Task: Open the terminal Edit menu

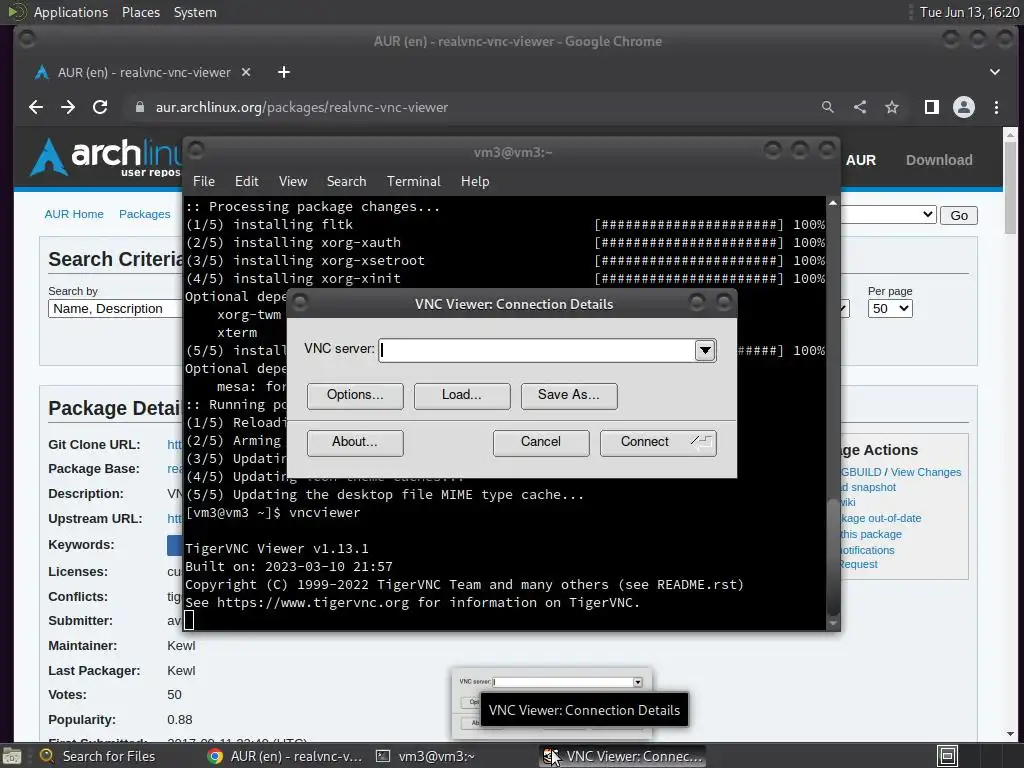Action: pyautogui.click(x=246, y=182)
